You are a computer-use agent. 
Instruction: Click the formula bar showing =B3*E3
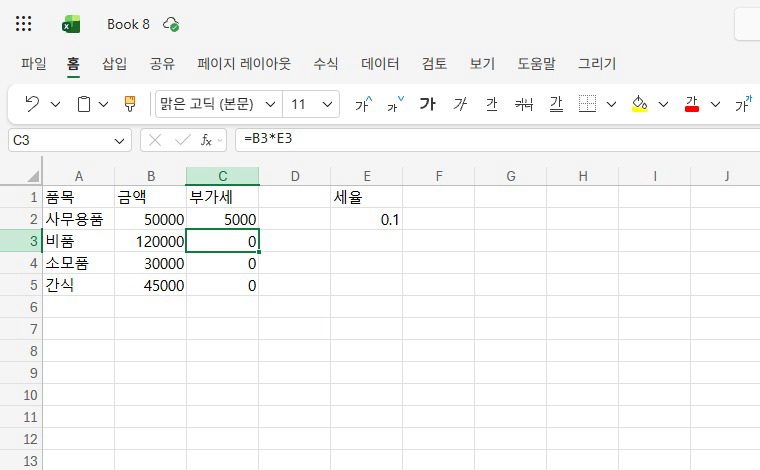497,140
